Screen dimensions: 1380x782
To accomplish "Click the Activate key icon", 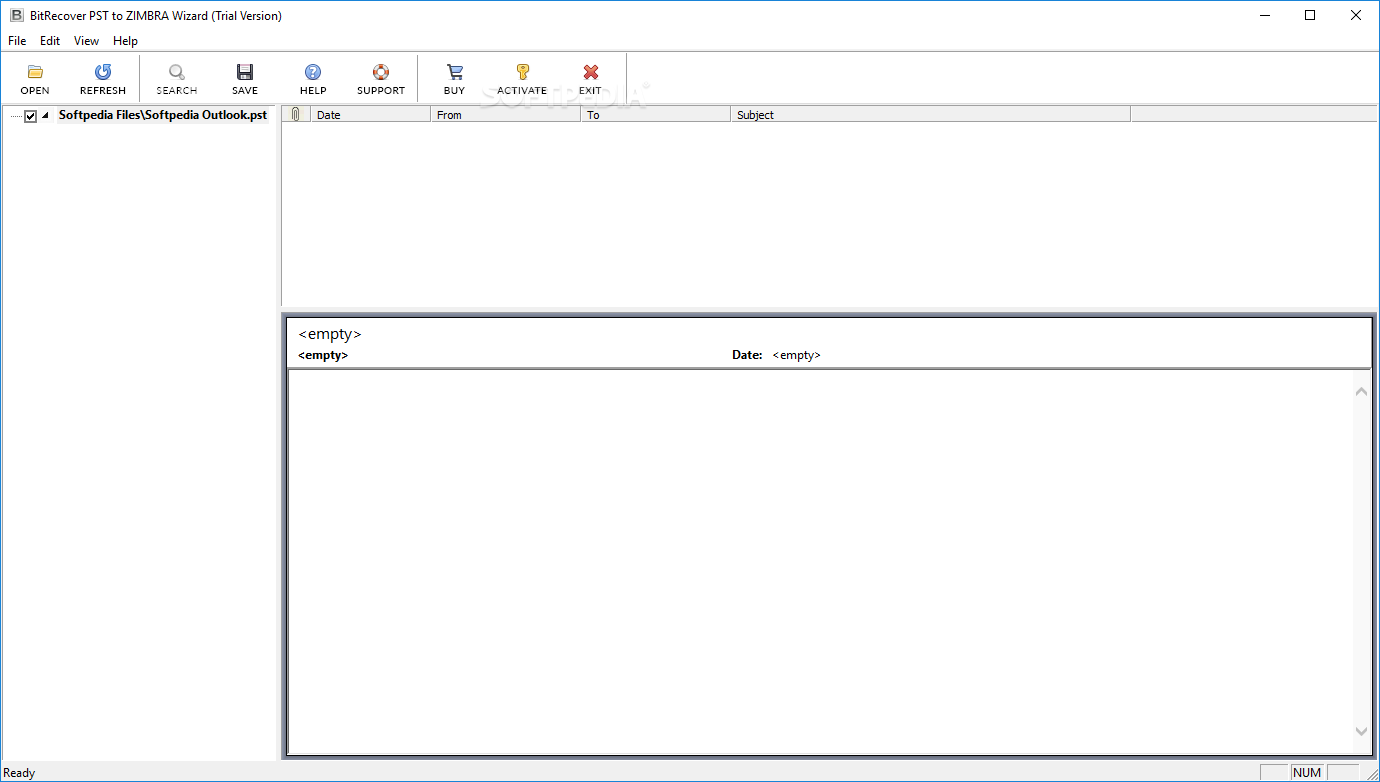I will [x=522, y=72].
